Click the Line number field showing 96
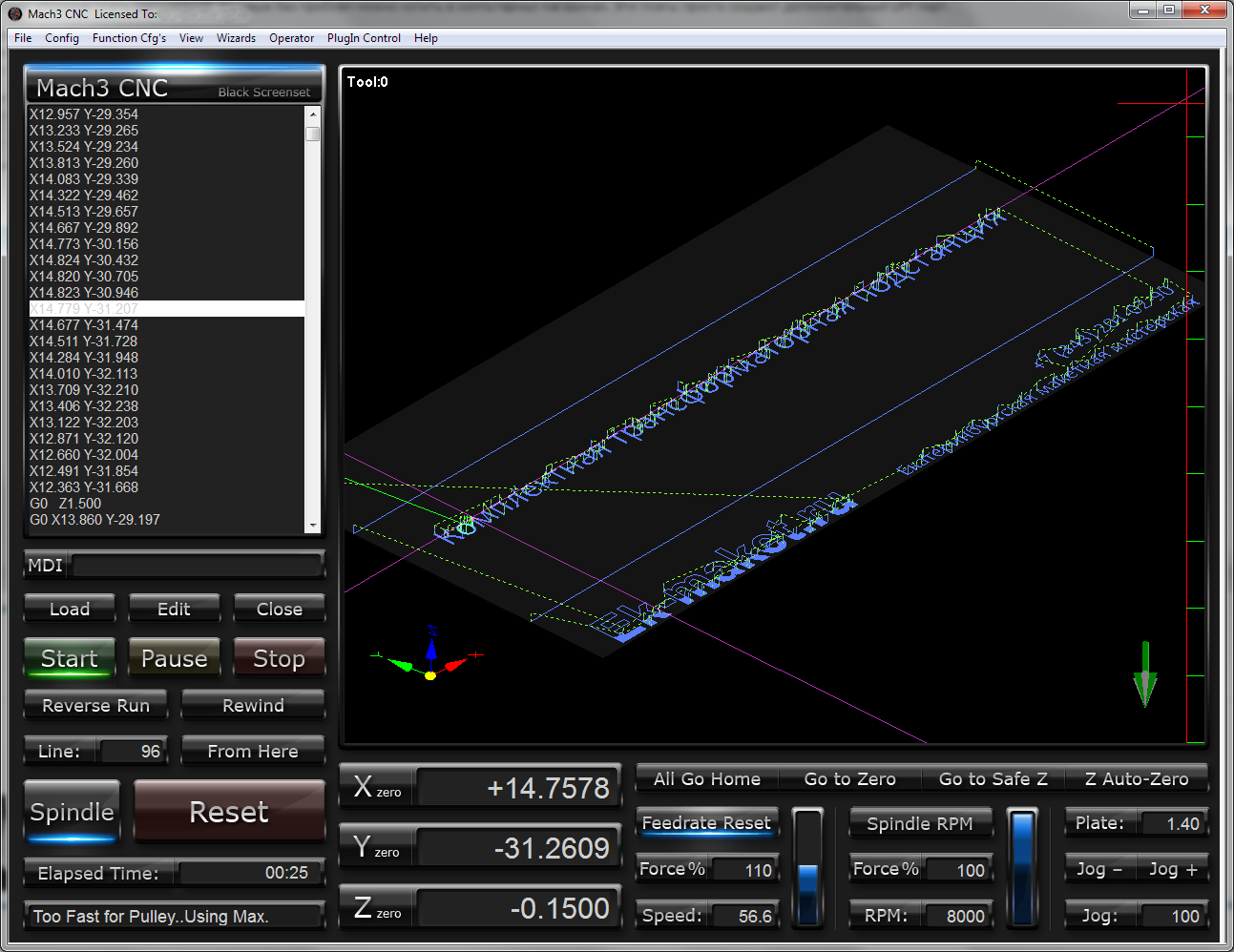 click(x=133, y=751)
